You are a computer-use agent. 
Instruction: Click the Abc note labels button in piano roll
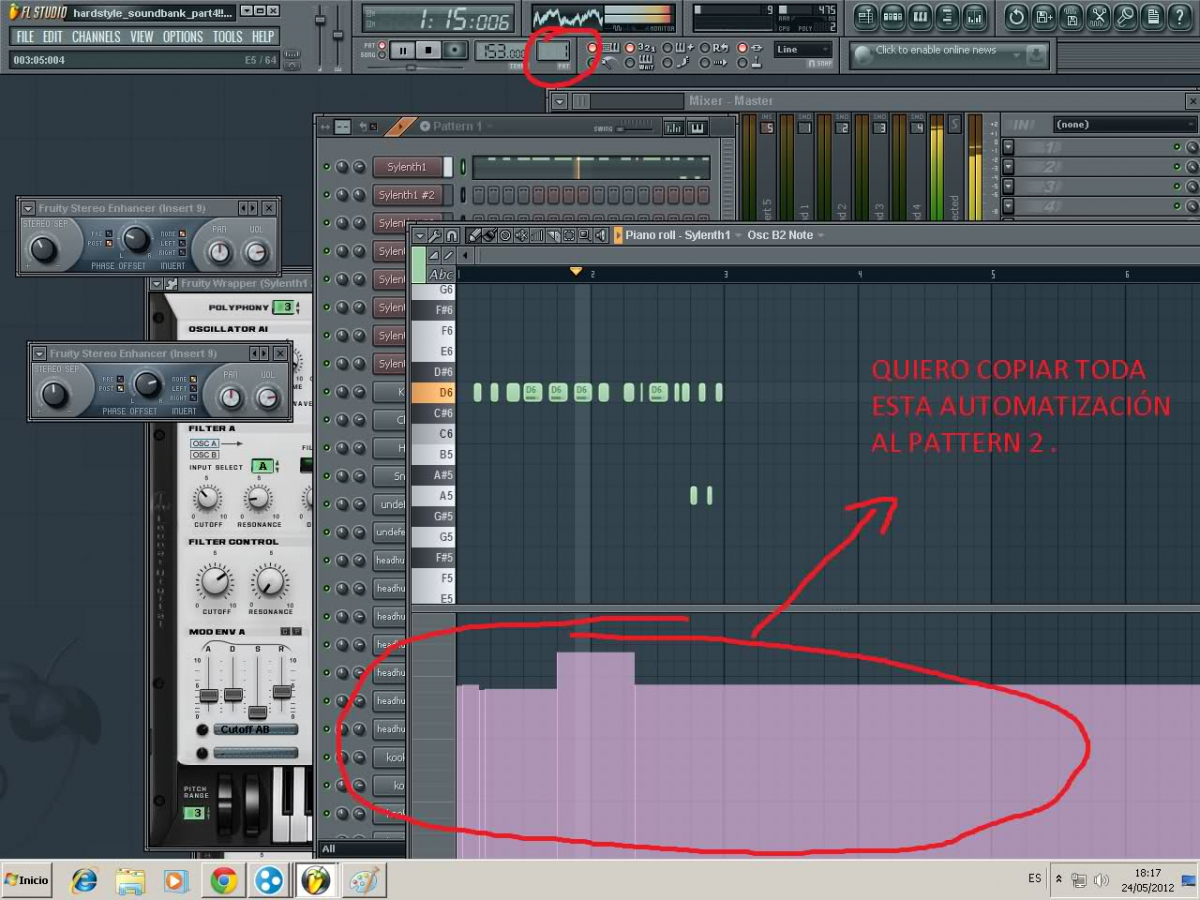(x=441, y=274)
